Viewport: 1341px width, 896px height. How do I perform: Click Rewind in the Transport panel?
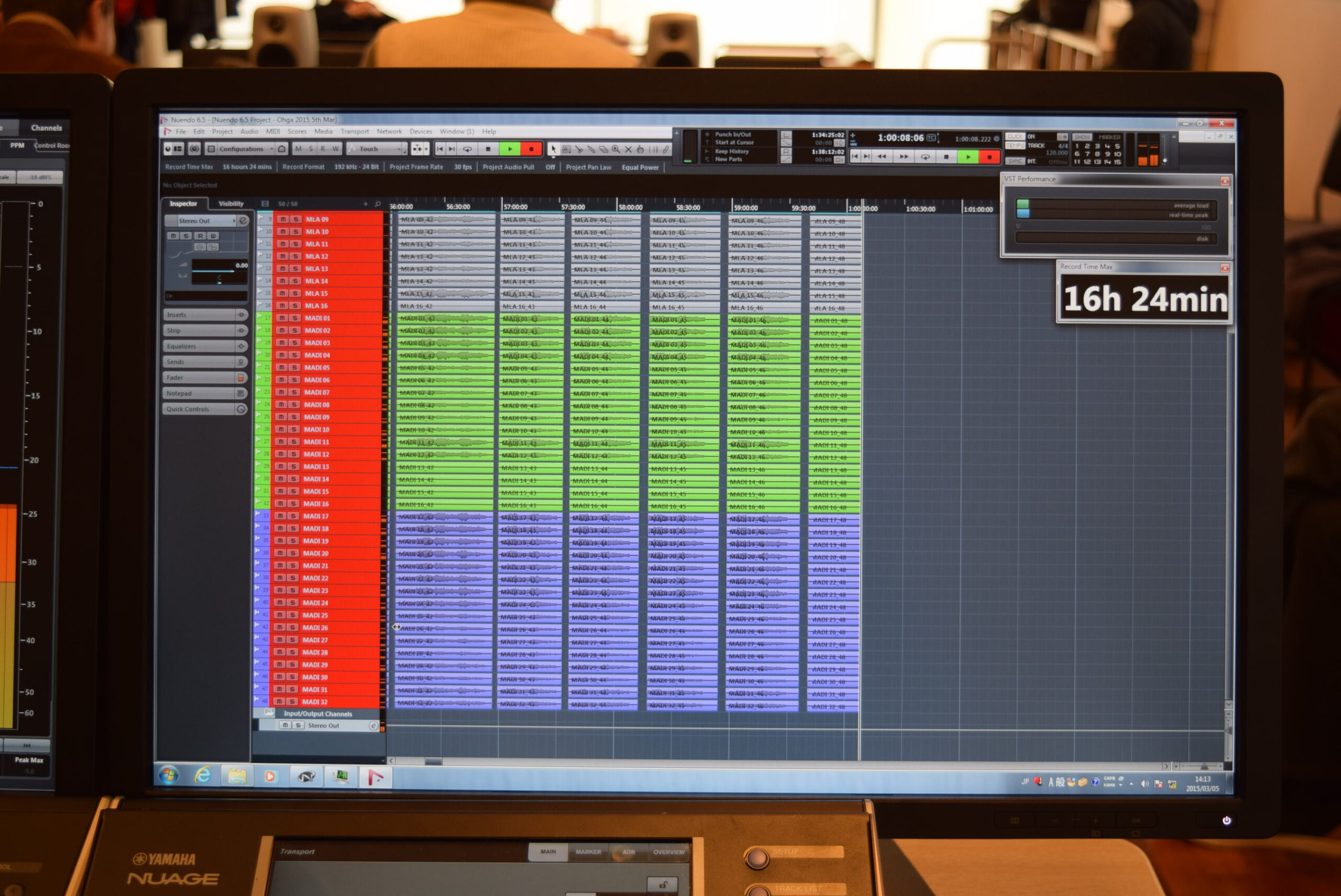[882, 156]
